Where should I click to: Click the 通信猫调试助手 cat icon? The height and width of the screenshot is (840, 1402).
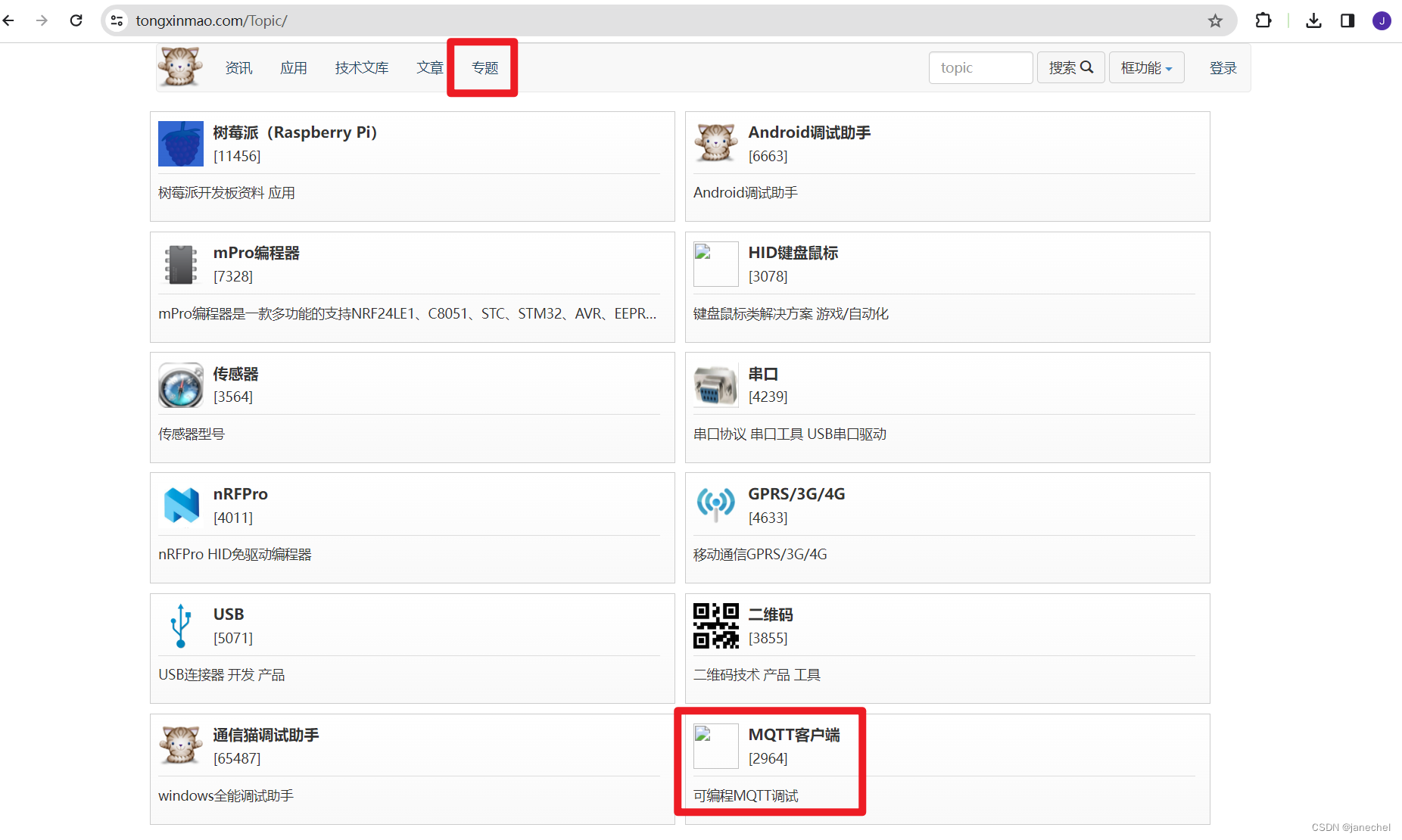click(x=181, y=745)
